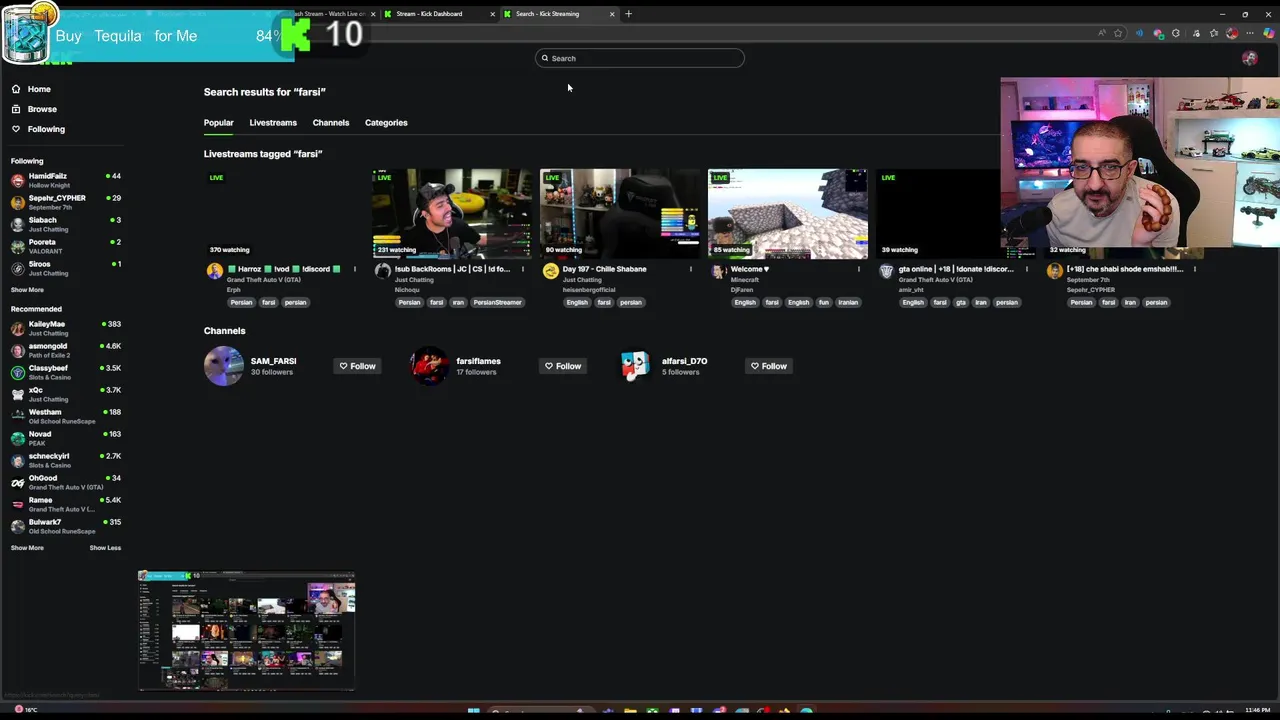Viewport: 1280px width, 720px height.
Task: Open Classybeef recommended channel
Action: 65,372
